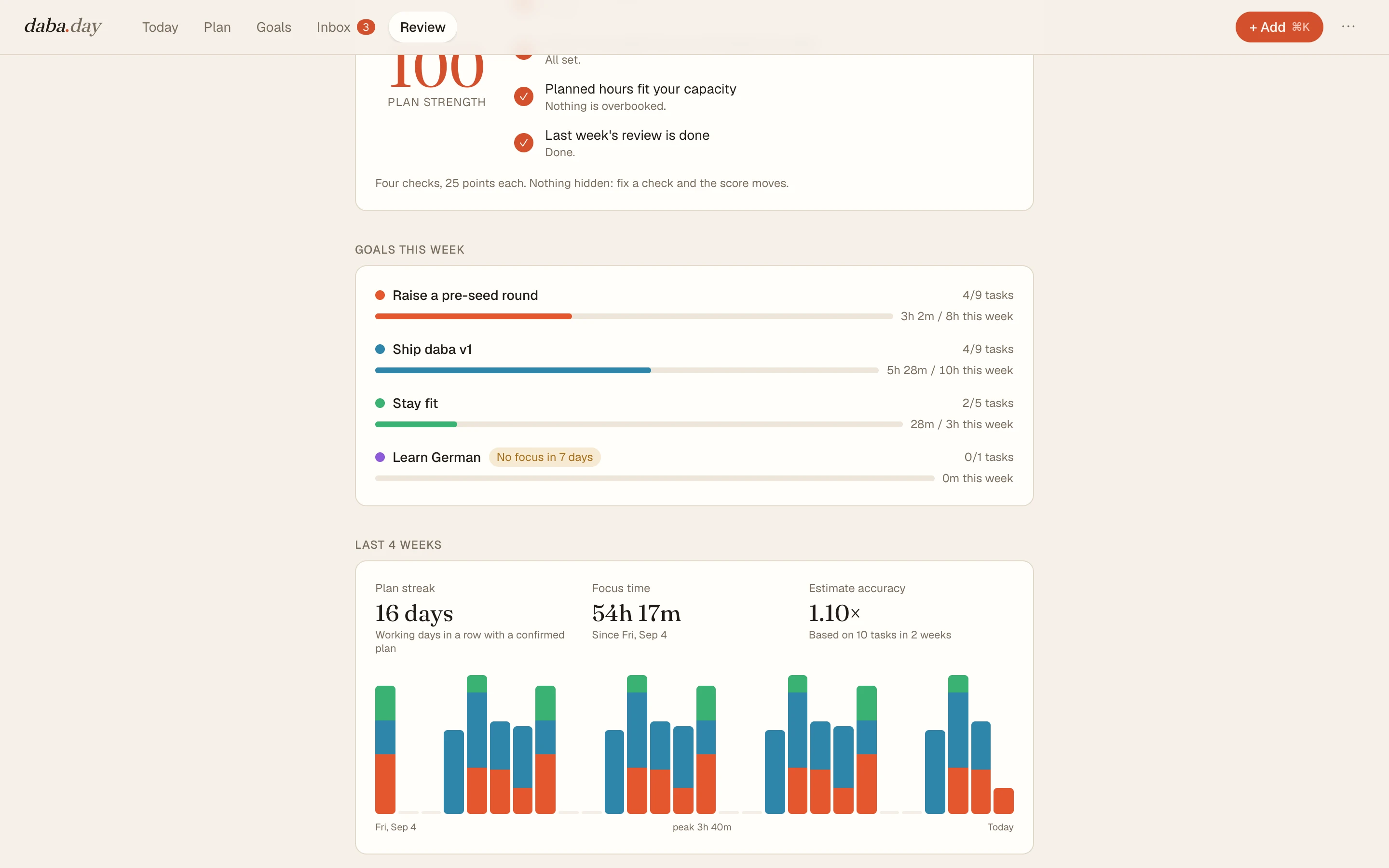
Task: Click the Inbox unread count badge
Action: [366, 27]
